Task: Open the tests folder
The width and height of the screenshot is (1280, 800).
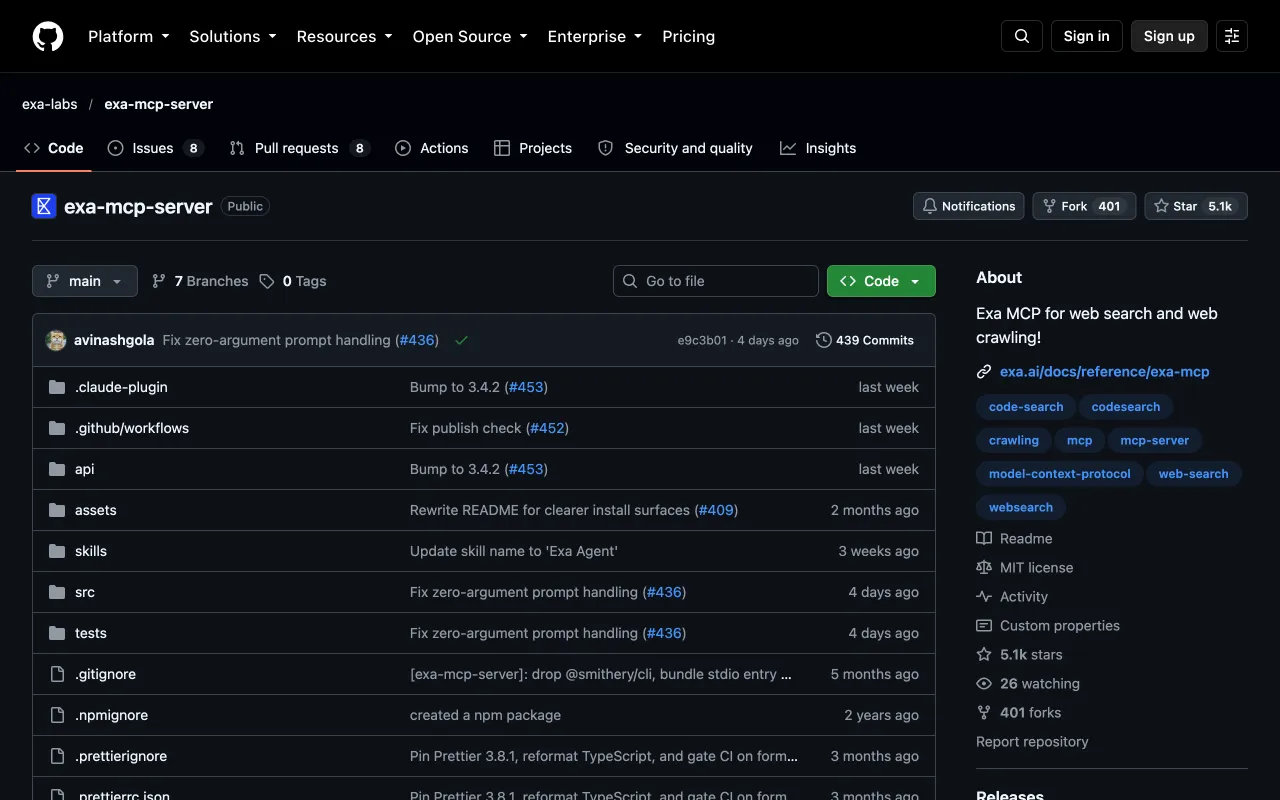Action: [91, 633]
